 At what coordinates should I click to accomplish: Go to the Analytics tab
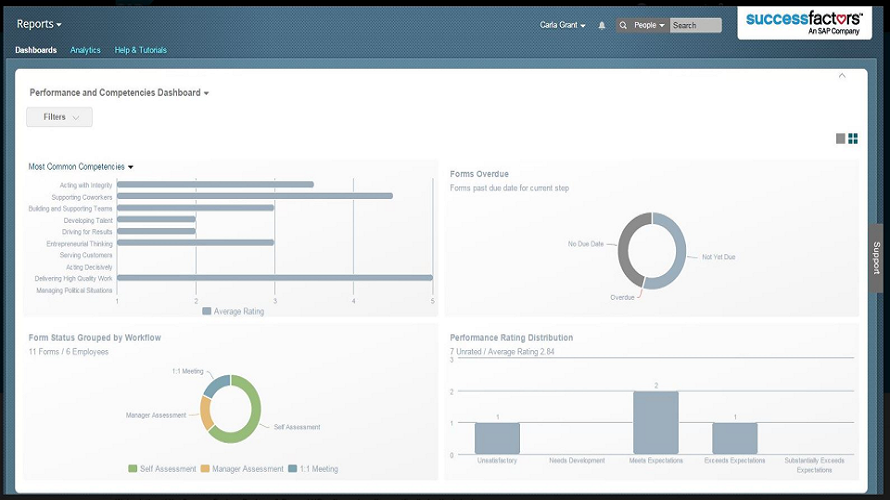tap(85, 50)
